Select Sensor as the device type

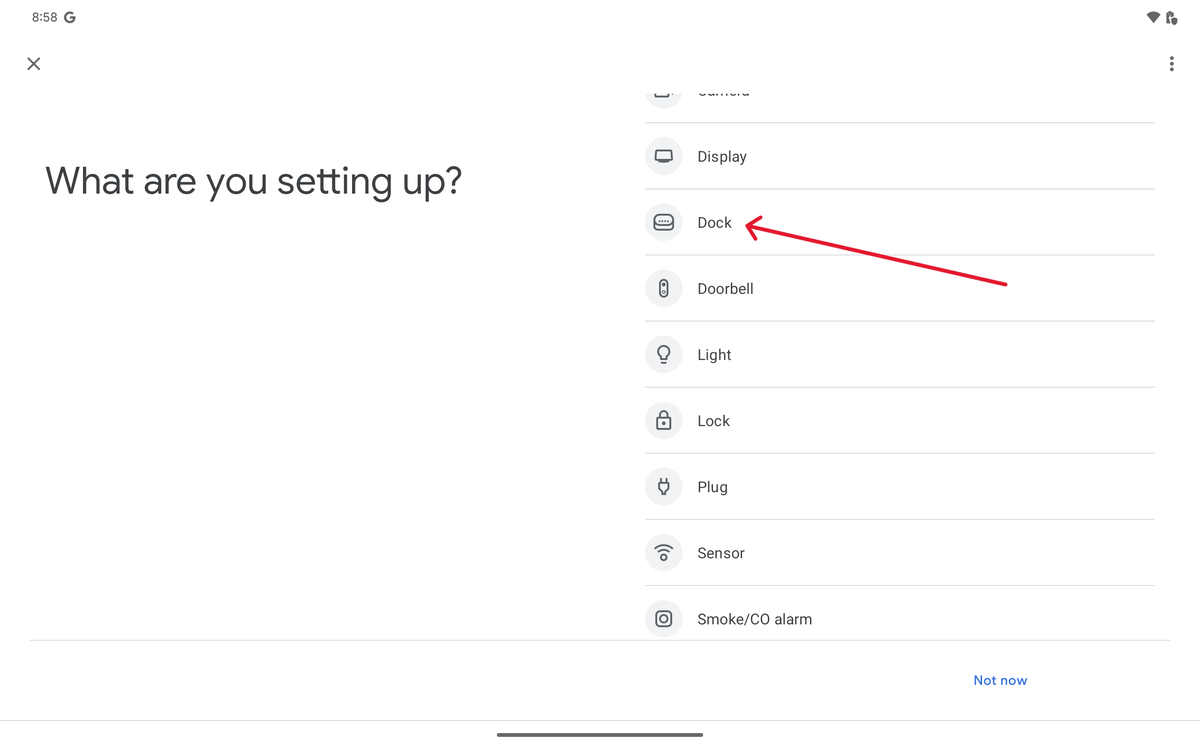[720, 553]
